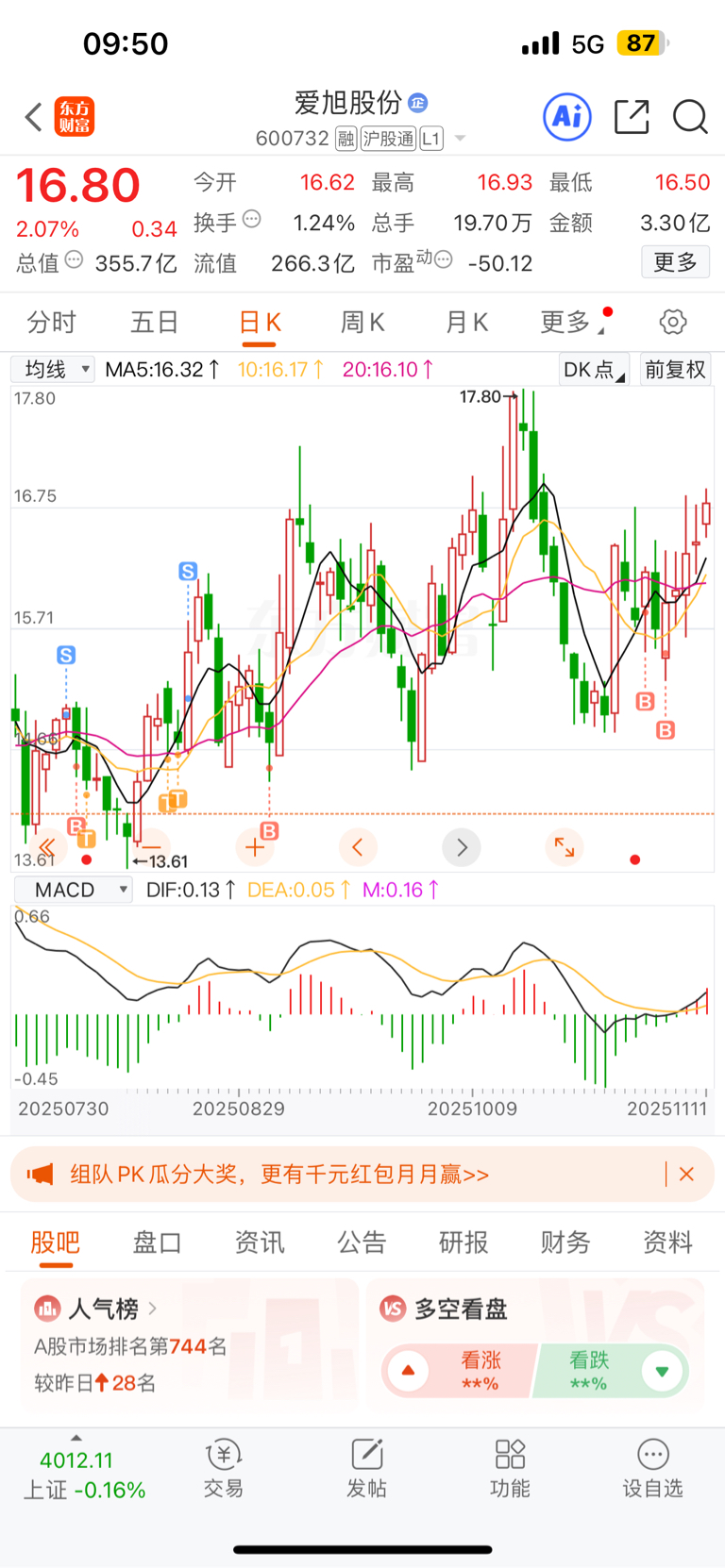The height and width of the screenshot is (1568, 725).
Task: Switch to 周K chart tab
Action: [362, 323]
